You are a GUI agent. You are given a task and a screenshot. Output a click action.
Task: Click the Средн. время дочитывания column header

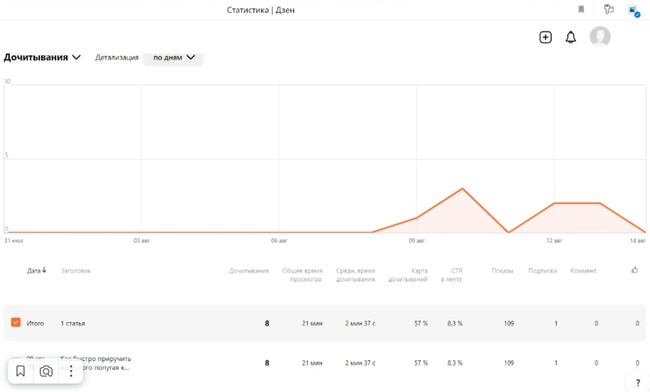355,275
